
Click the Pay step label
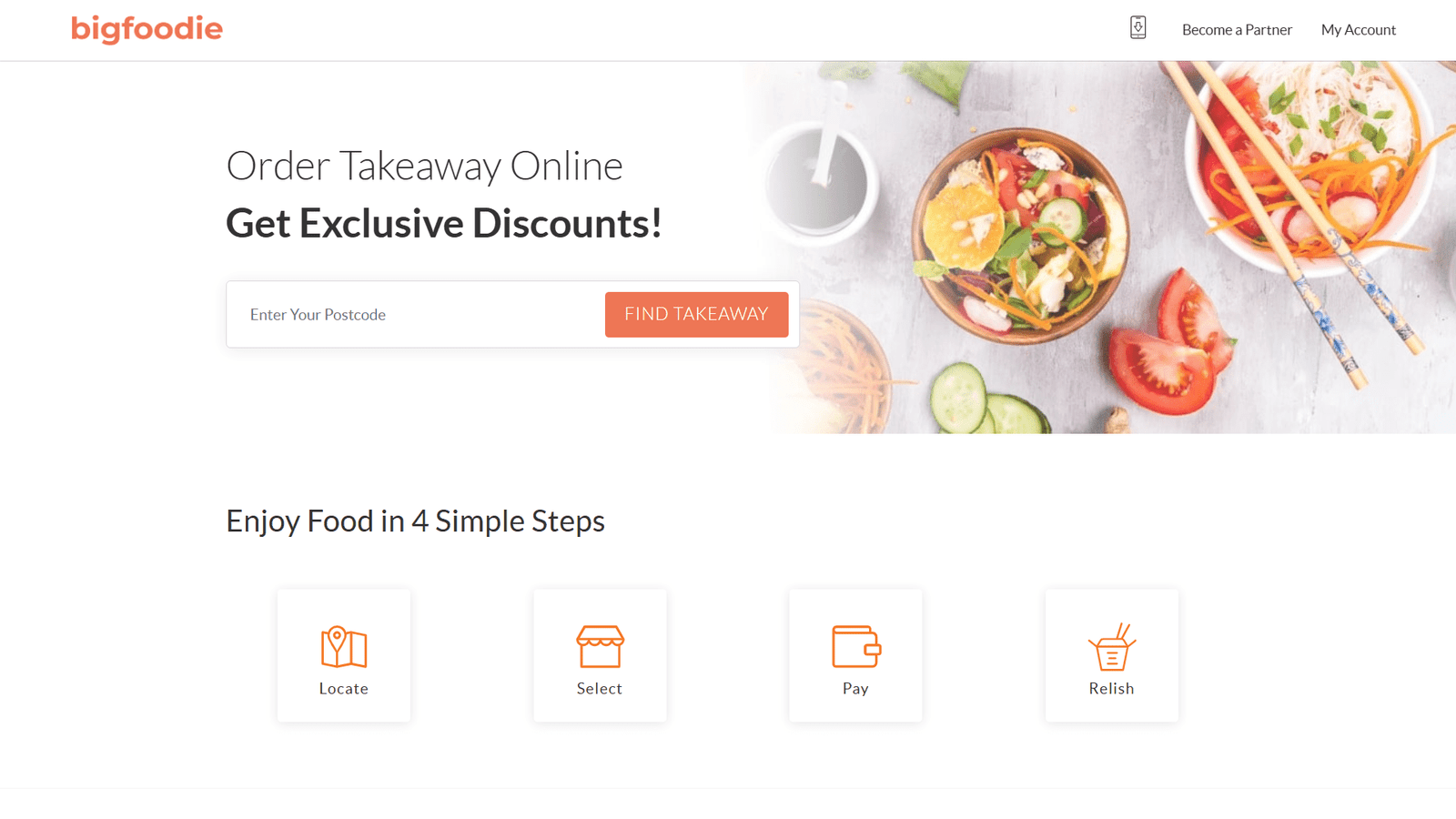pyautogui.click(x=855, y=689)
